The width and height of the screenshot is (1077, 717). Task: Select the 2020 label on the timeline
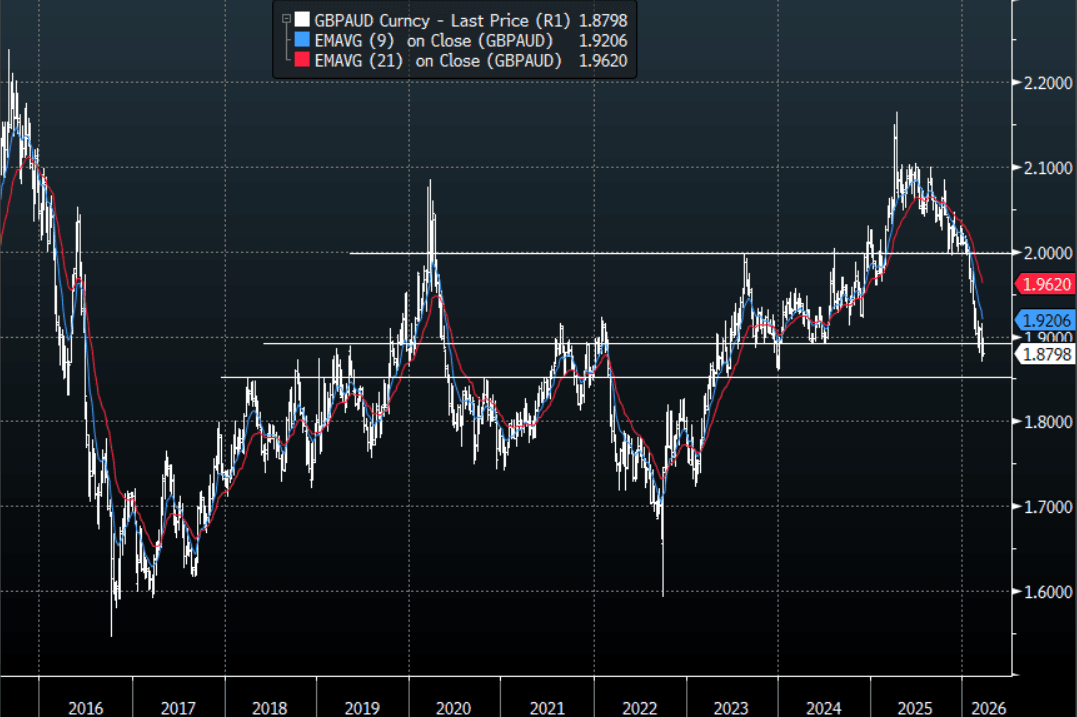453,708
